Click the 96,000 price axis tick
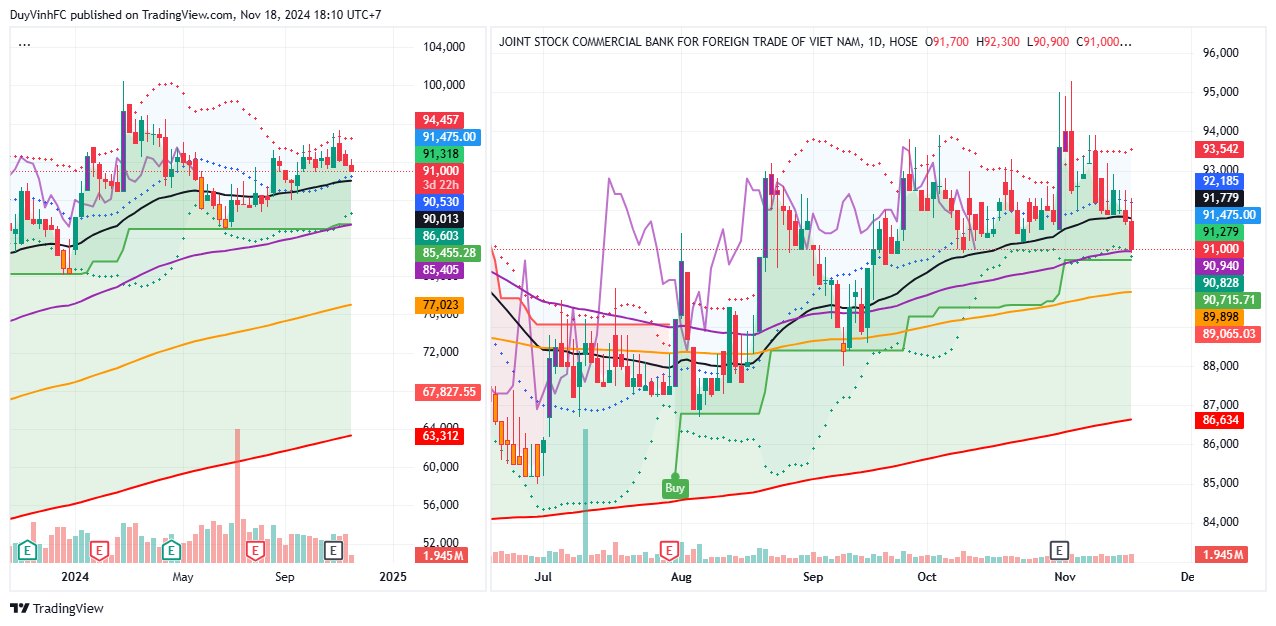This screenshot has width=1276, height=626. point(1221,53)
